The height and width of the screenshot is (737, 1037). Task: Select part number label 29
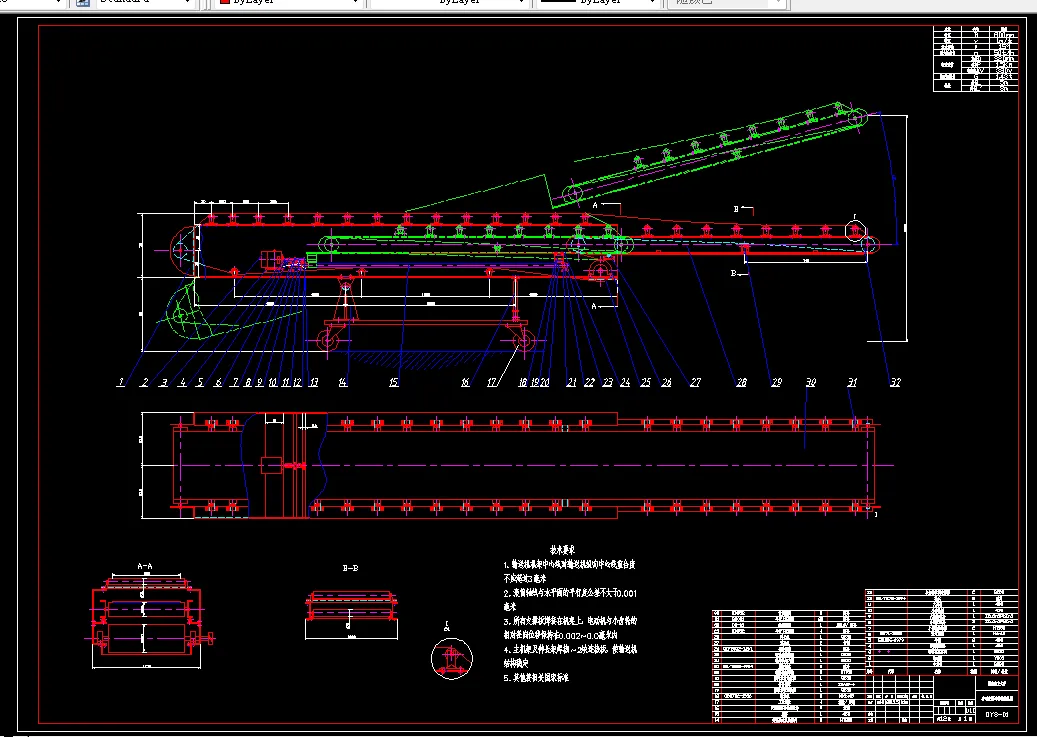[776, 382]
